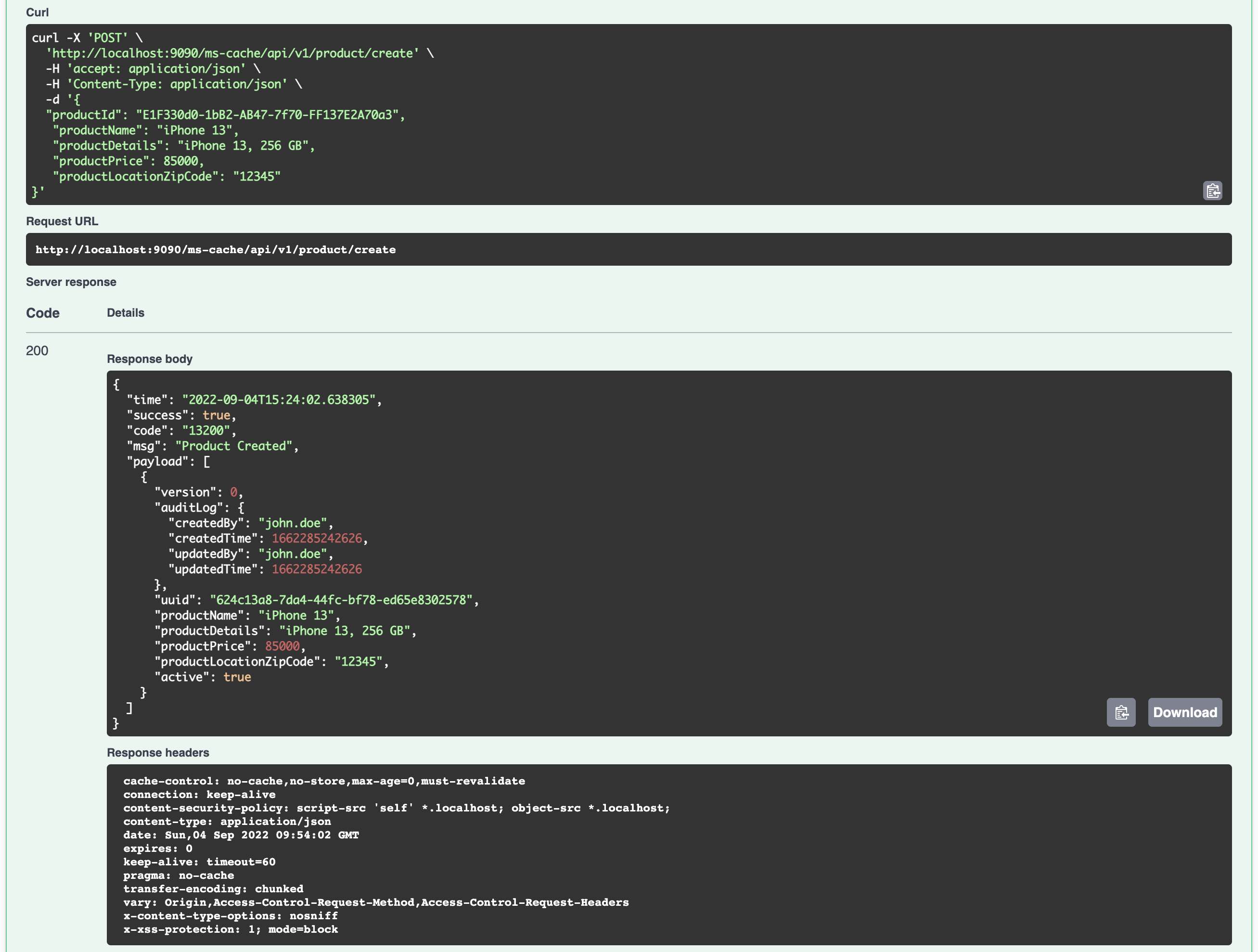Image resolution: width=1258 pixels, height=952 pixels.
Task: Click the createdBy john.doe value
Action: click(x=293, y=523)
